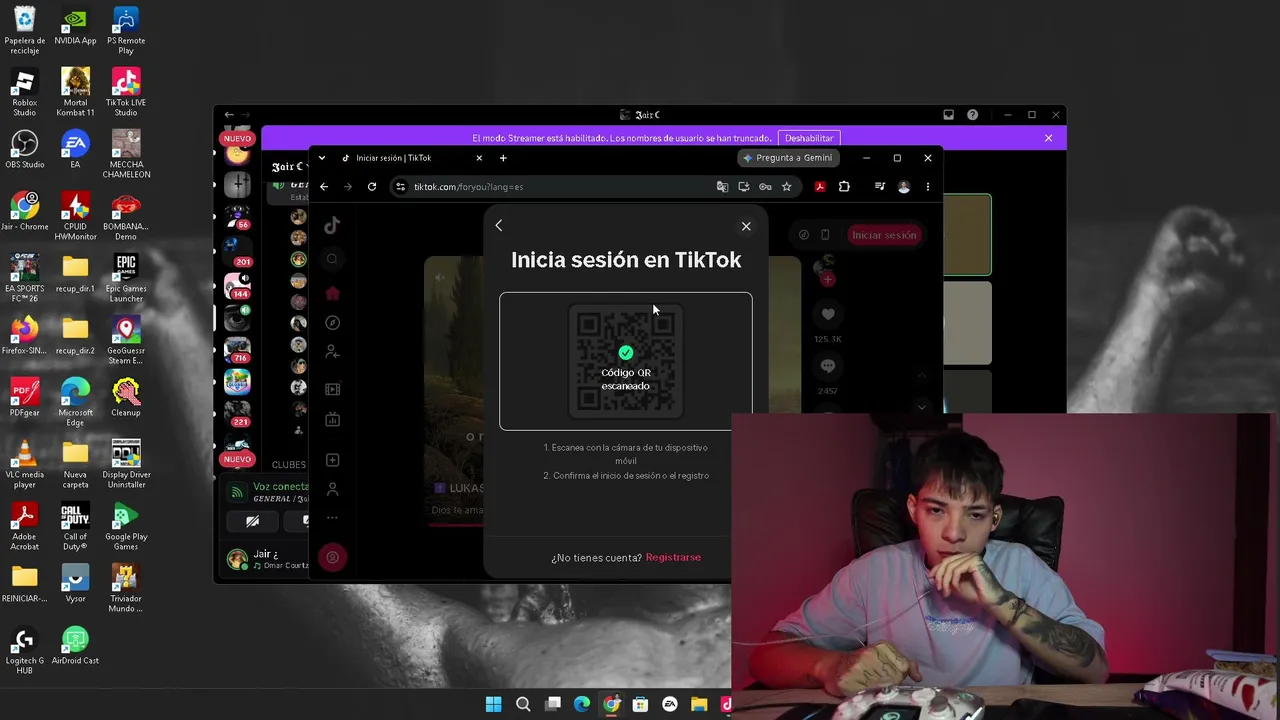Open Logitech G HUB desktop shortcut

point(24,650)
